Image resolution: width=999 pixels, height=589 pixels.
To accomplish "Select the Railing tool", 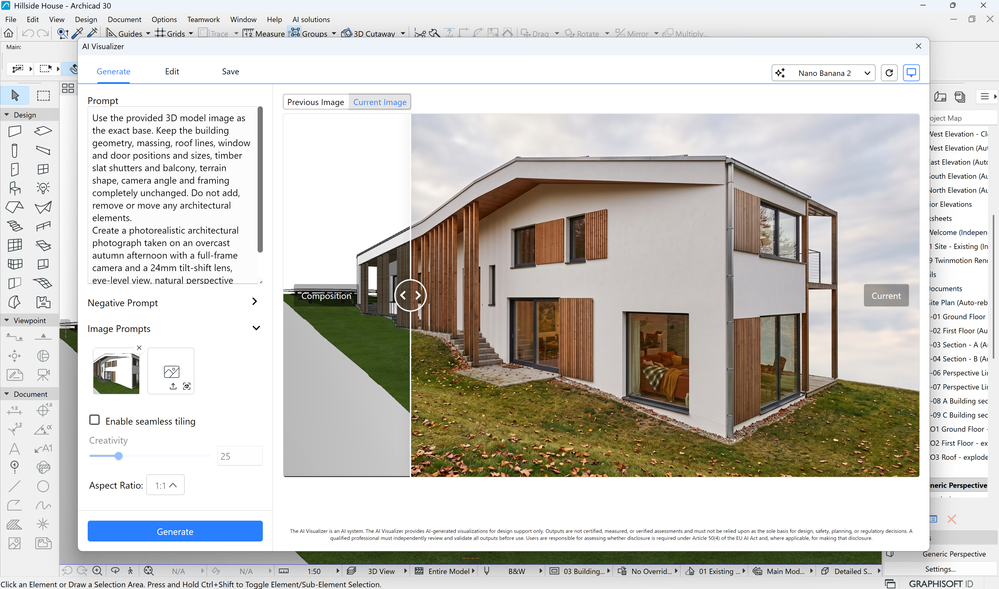I will (43, 226).
